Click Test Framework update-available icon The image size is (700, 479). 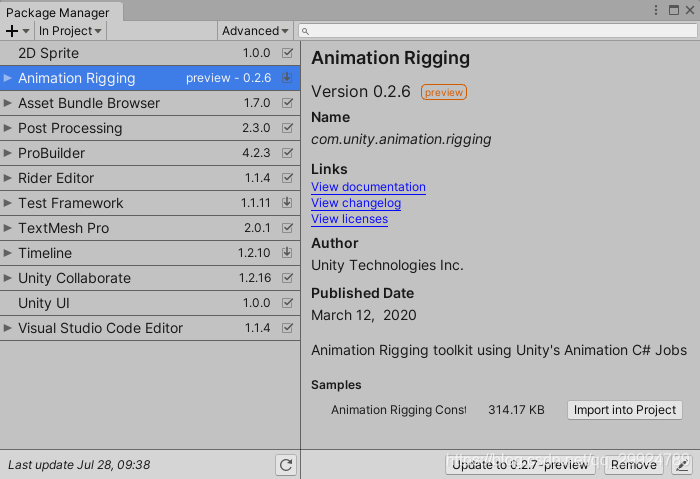tap(287, 203)
